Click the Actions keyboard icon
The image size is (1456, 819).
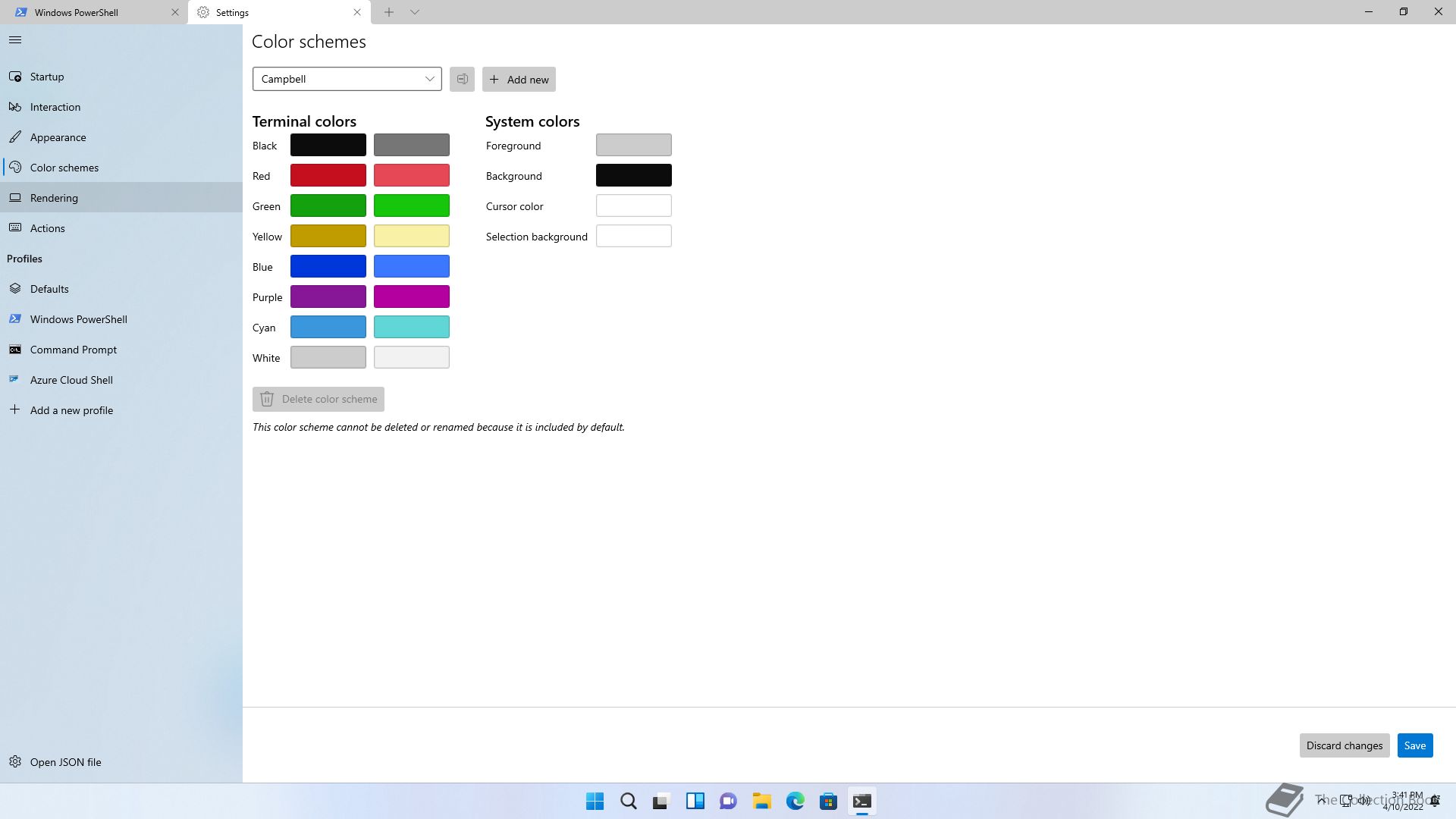(15, 228)
